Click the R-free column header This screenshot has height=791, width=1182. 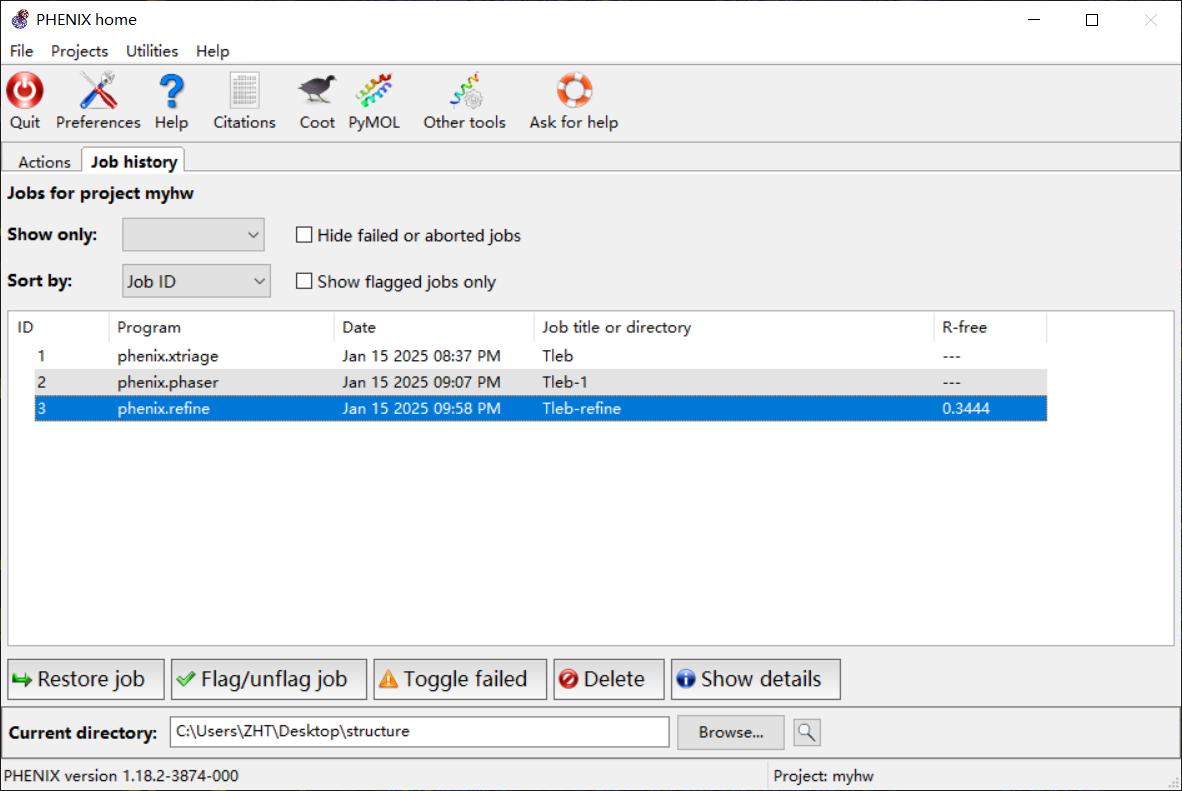point(991,327)
